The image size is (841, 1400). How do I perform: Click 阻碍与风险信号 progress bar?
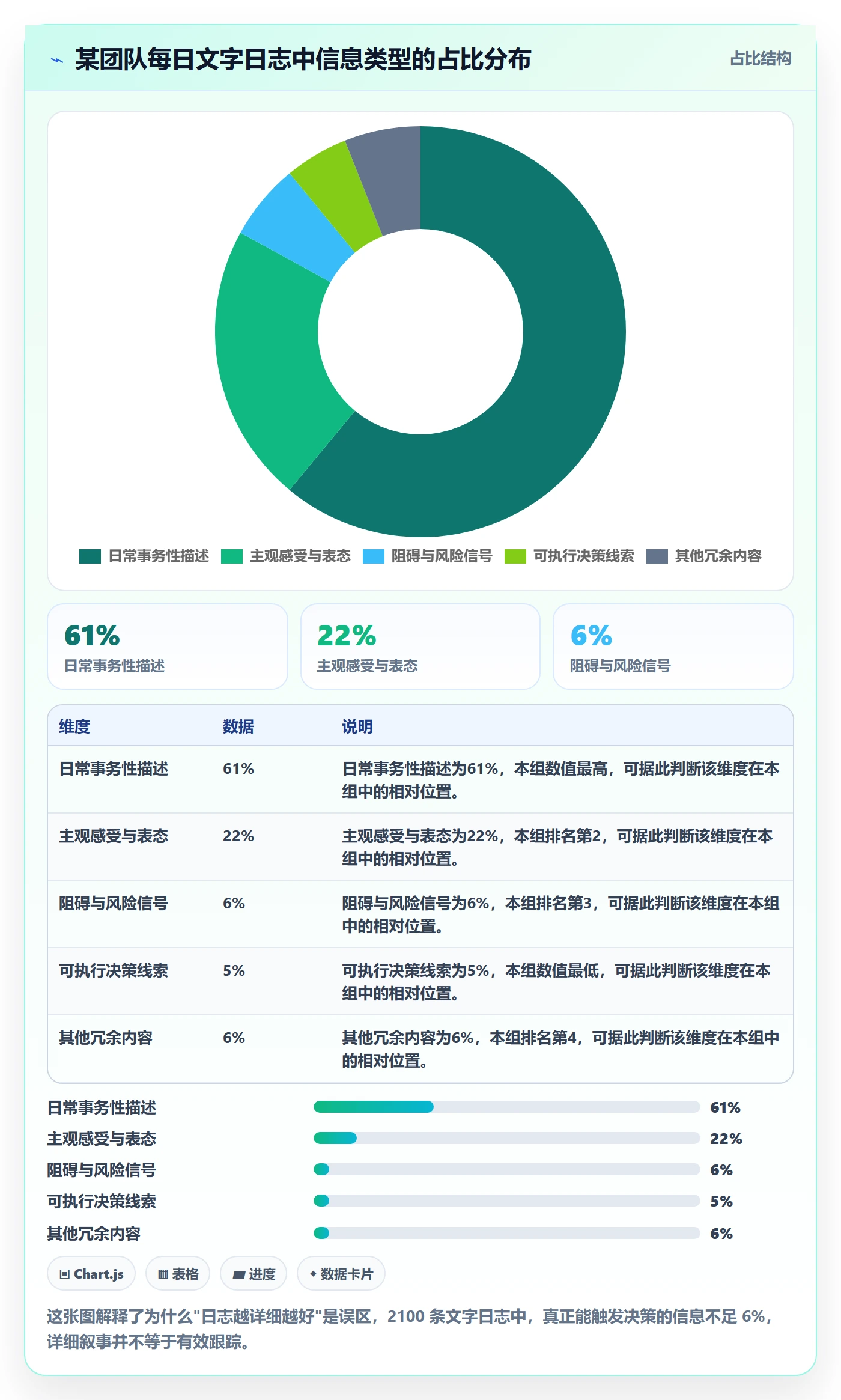[x=506, y=1169]
